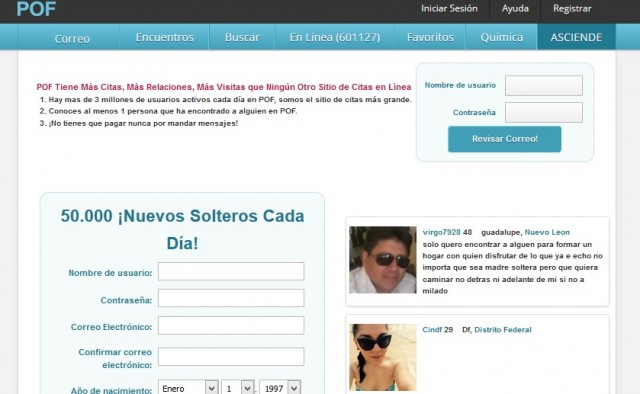Open the birth month Enero dropdown
This screenshot has height=394, width=640.
[x=188, y=388]
